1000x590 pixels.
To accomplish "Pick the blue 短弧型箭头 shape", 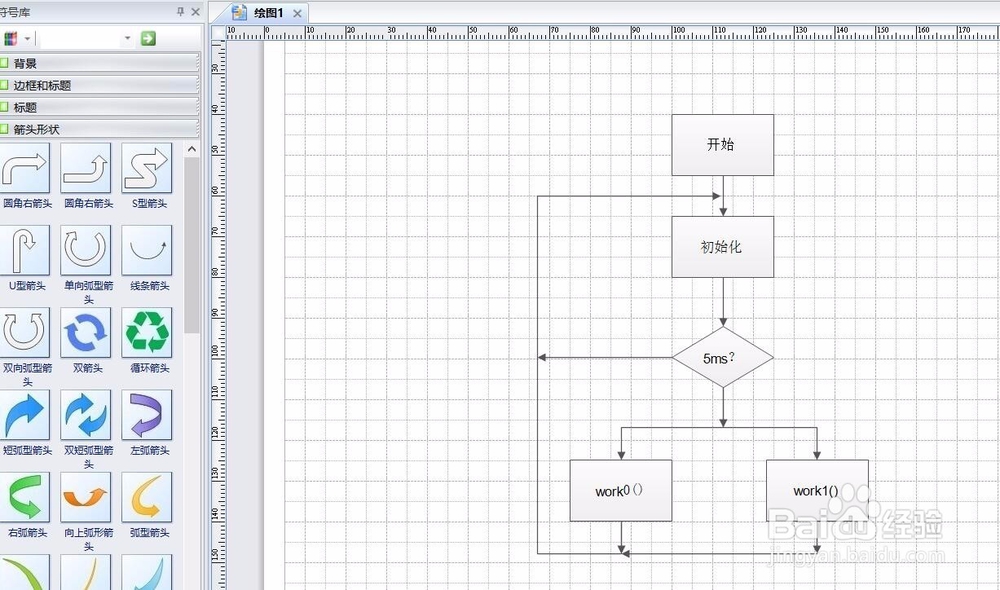I will (x=25, y=415).
